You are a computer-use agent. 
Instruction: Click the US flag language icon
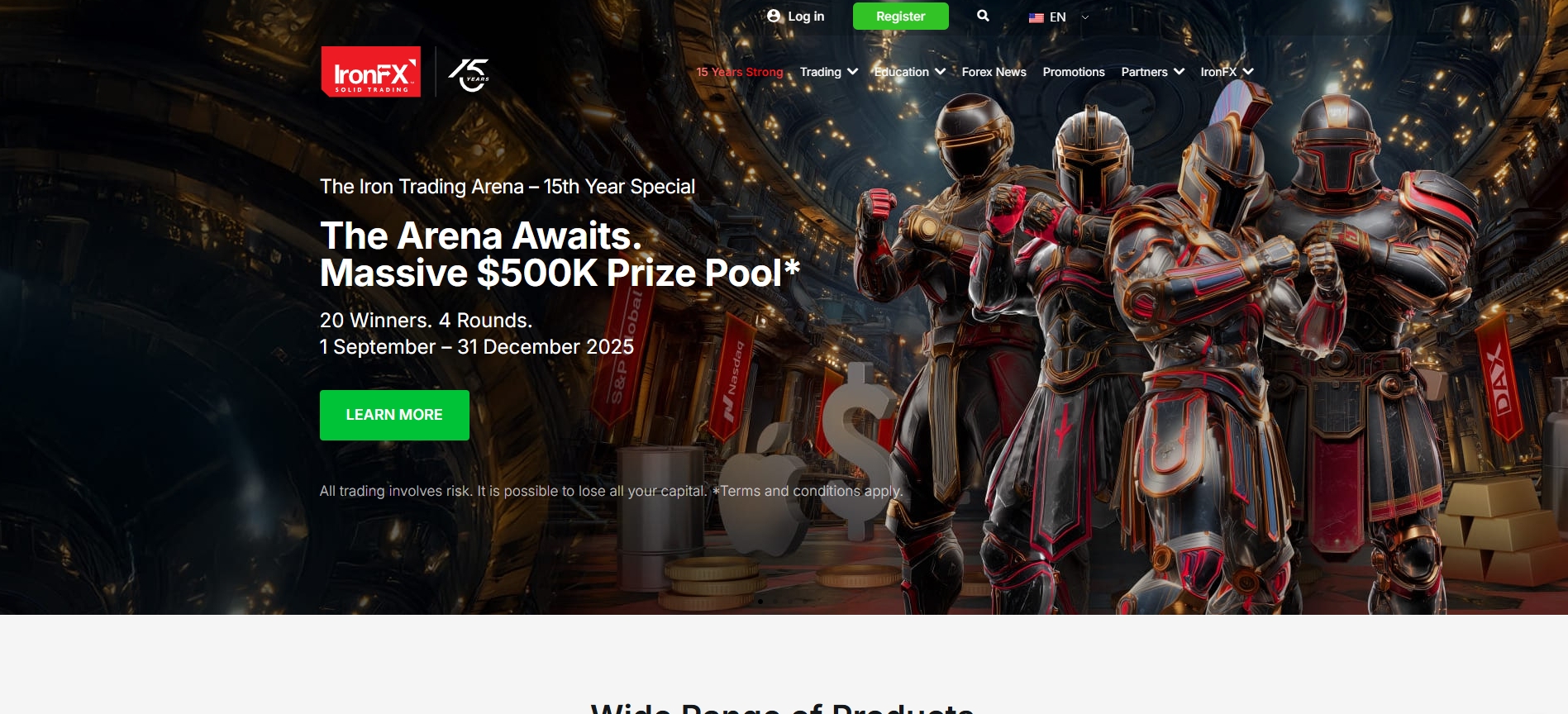tap(1037, 17)
